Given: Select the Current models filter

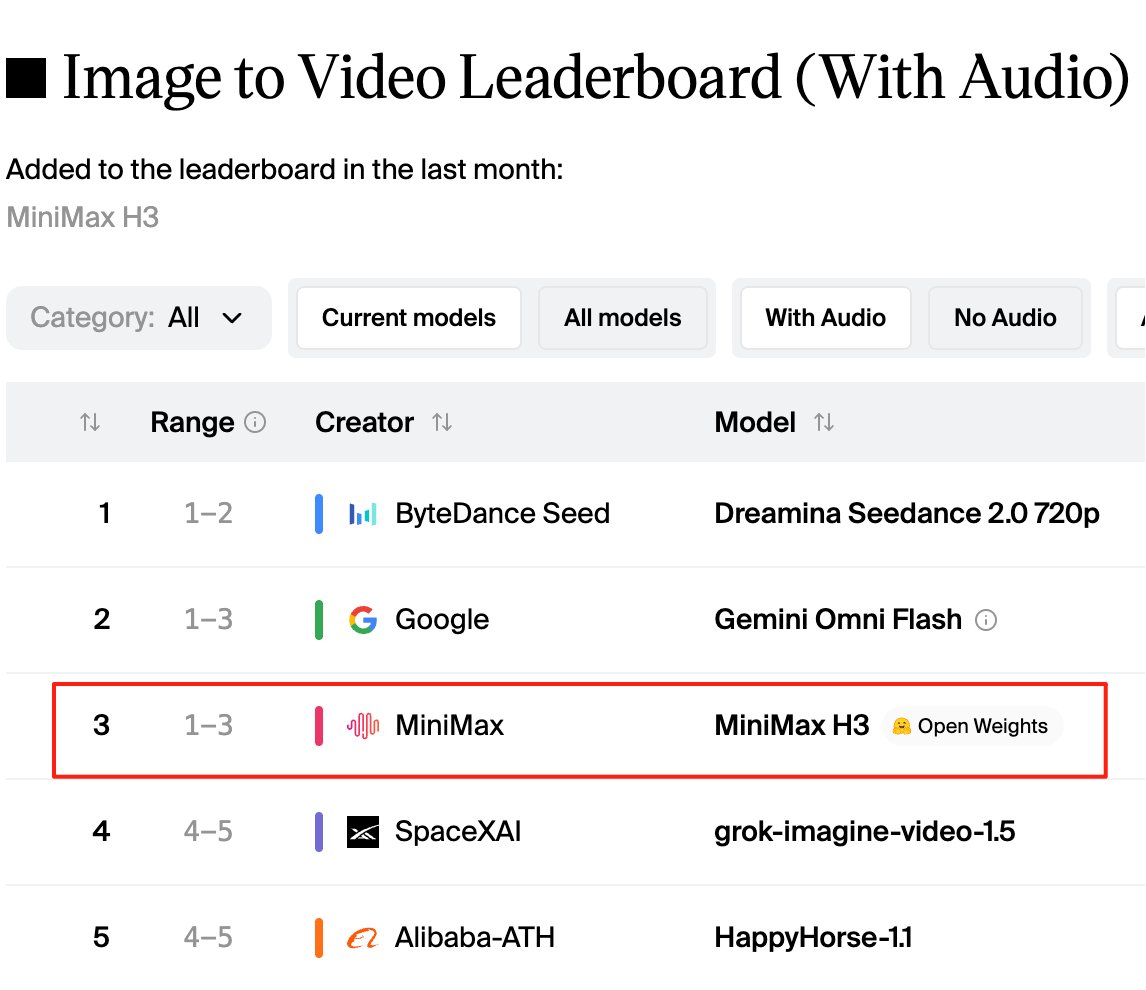Looking at the screenshot, I should [409, 318].
